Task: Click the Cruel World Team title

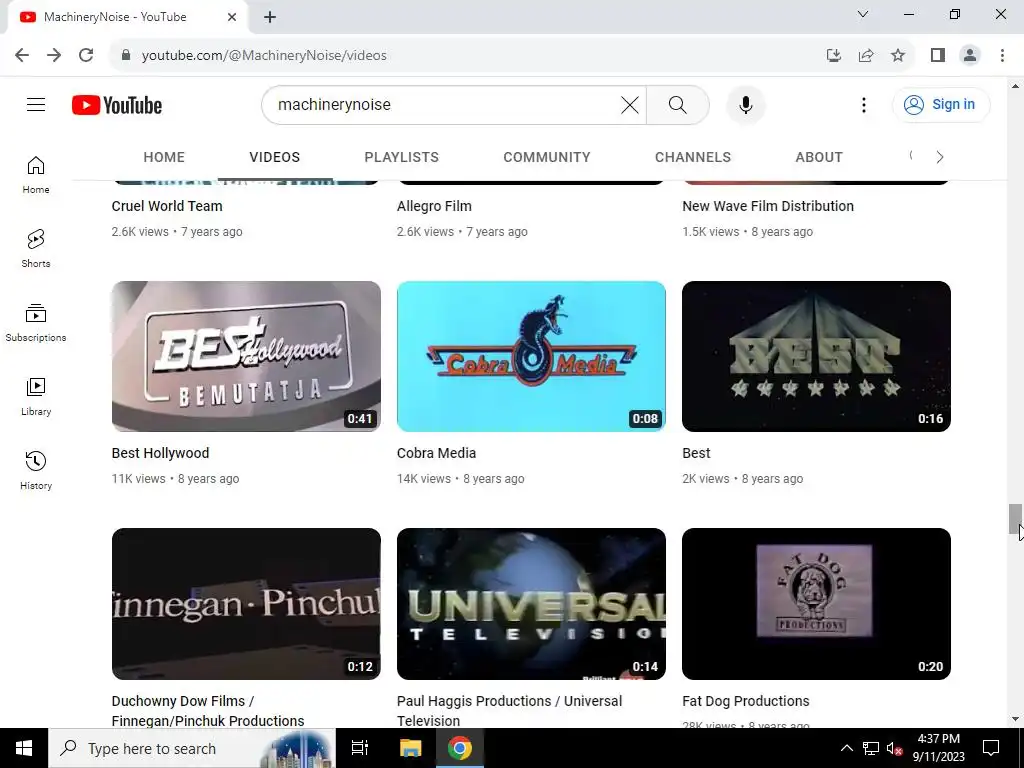Action: pyautogui.click(x=167, y=206)
